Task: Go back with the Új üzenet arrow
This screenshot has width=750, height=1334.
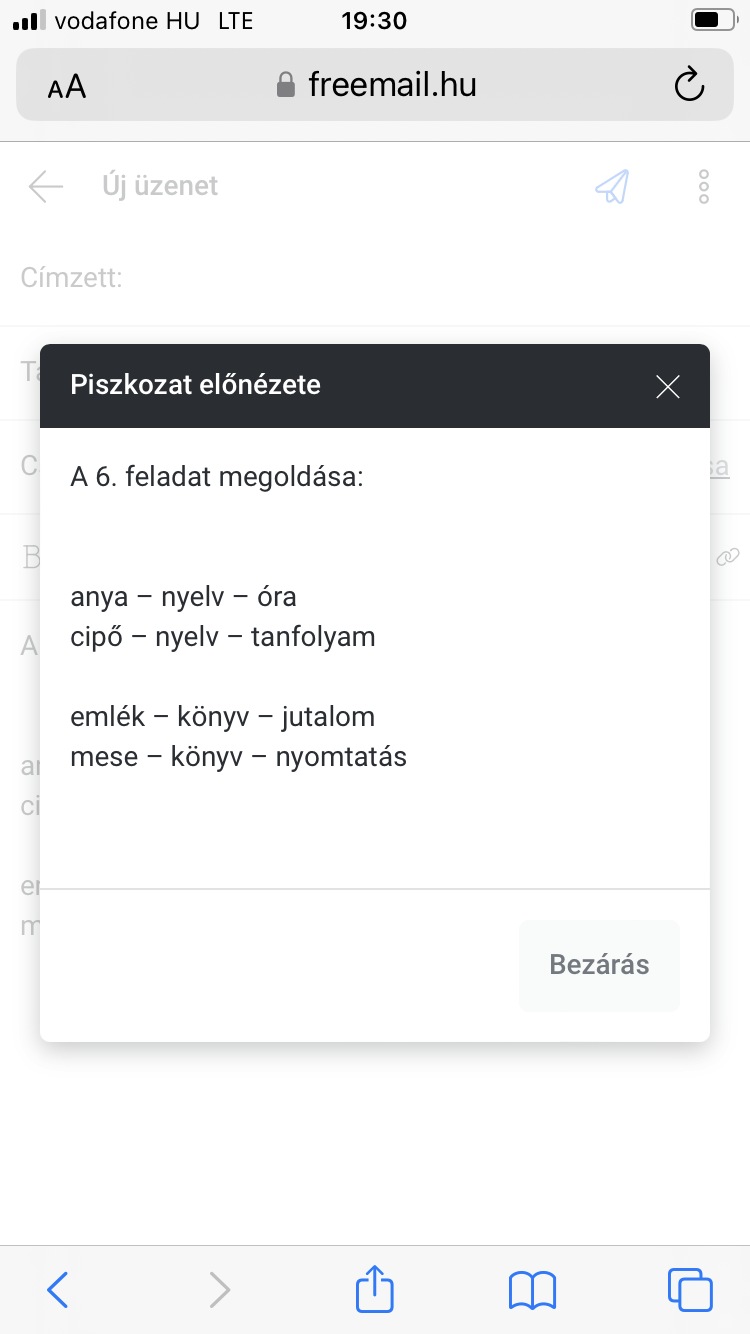Action: tap(46, 186)
